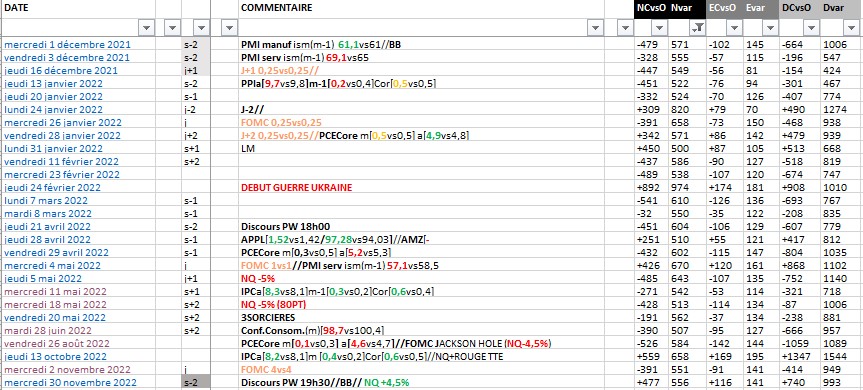This screenshot has width=863, height=390.
Task: Open filter dropdown above the s-2 codes column
Action: pos(201,28)
